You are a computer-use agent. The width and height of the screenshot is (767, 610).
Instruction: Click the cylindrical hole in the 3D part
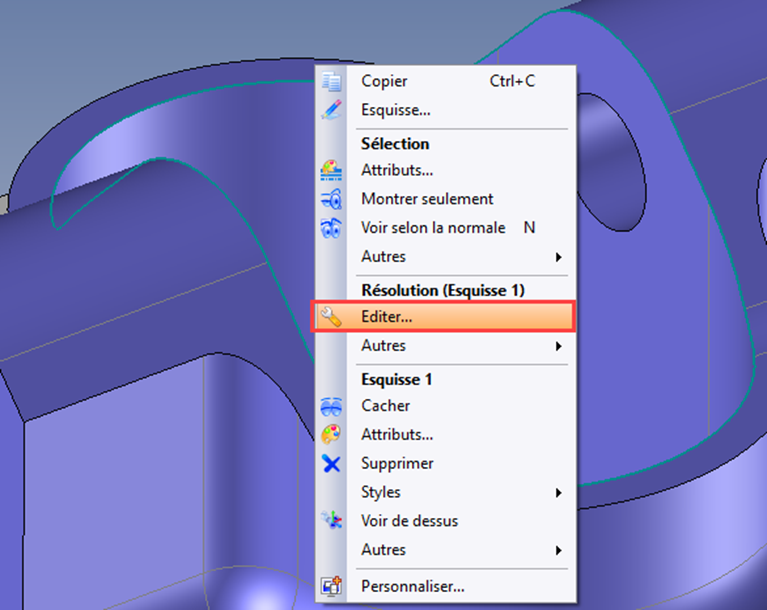(x=611, y=162)
